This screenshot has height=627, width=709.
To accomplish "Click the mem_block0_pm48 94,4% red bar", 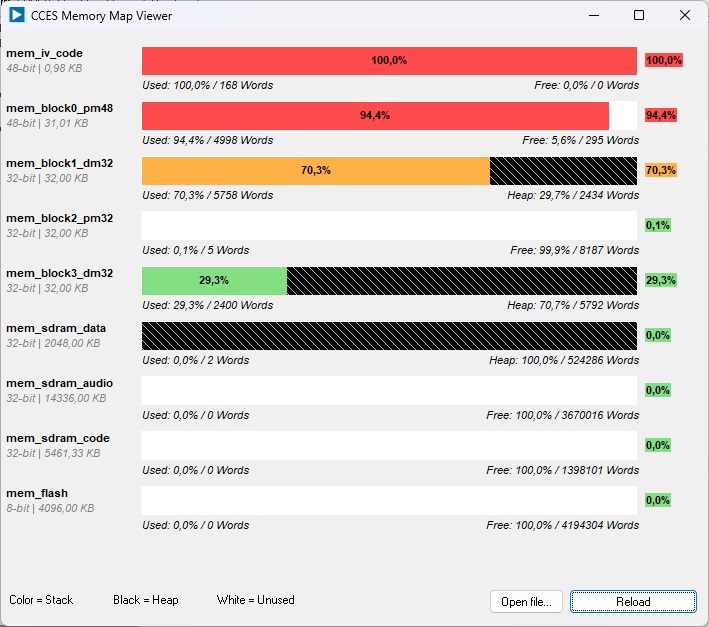I will pos(375,116).
